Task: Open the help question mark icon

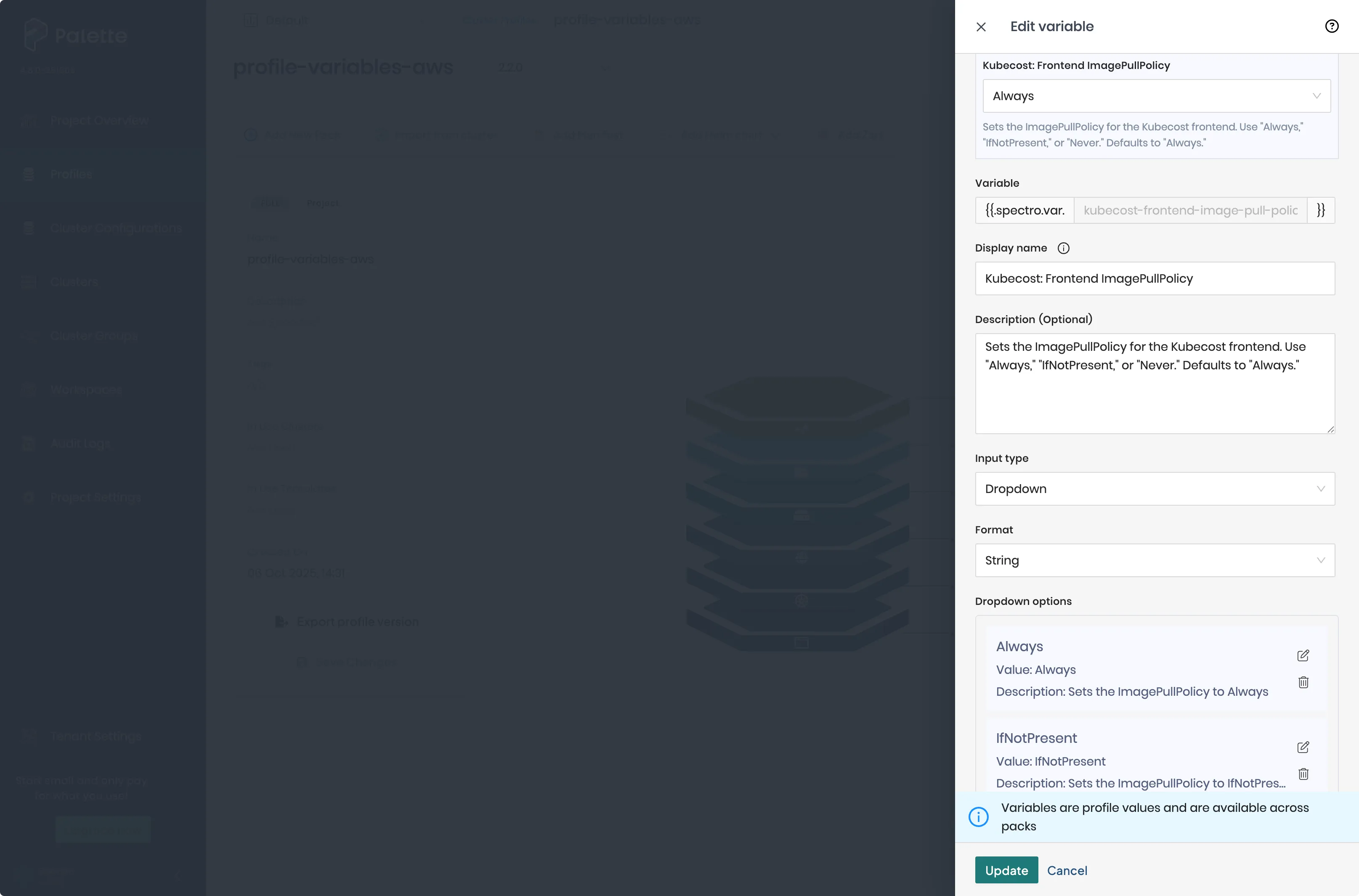Action: tap(1332, 26)
